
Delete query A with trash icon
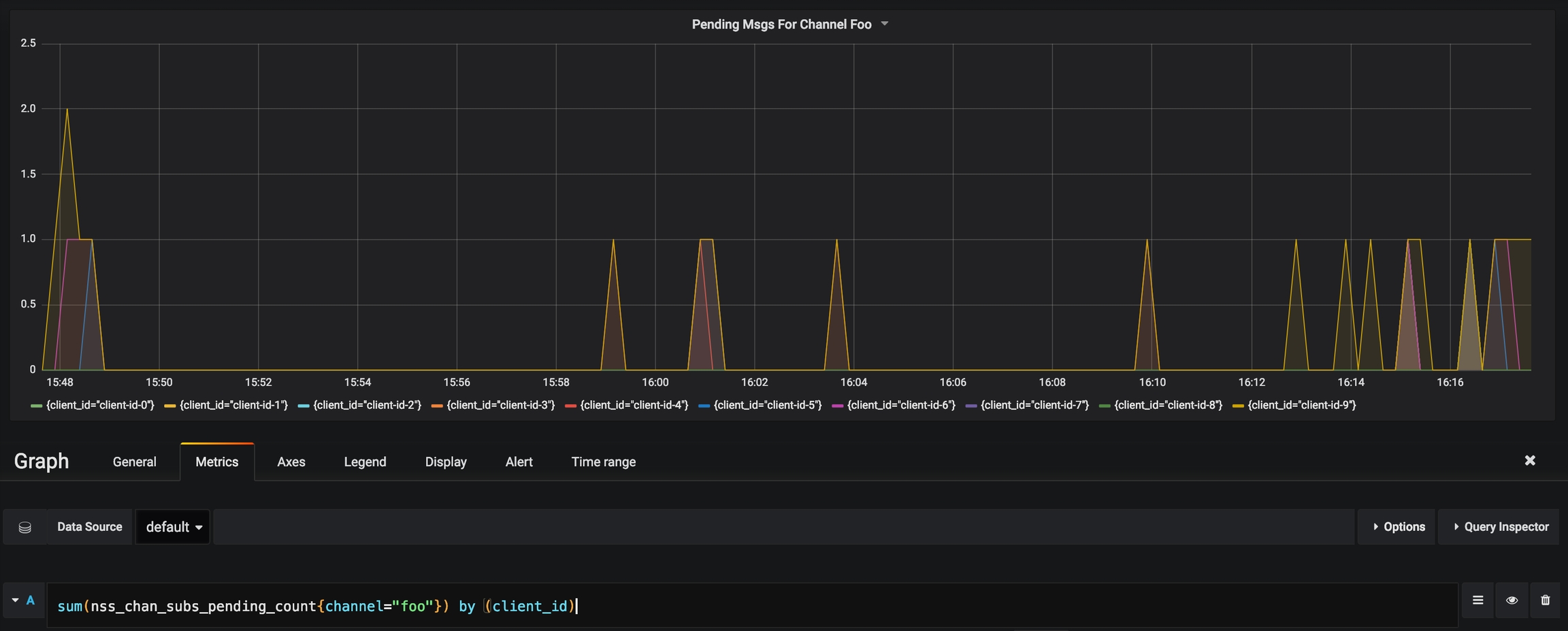pos(1545,600)
